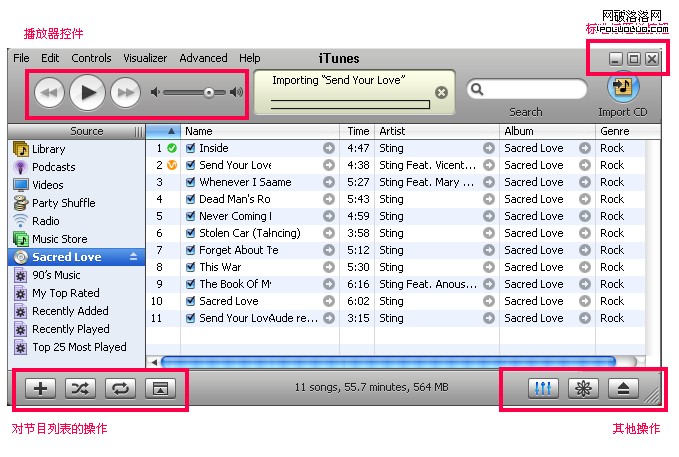Uncheck the Inside song checkbox
The width and height of the screenshot is (679, 457).
[190, 148]
